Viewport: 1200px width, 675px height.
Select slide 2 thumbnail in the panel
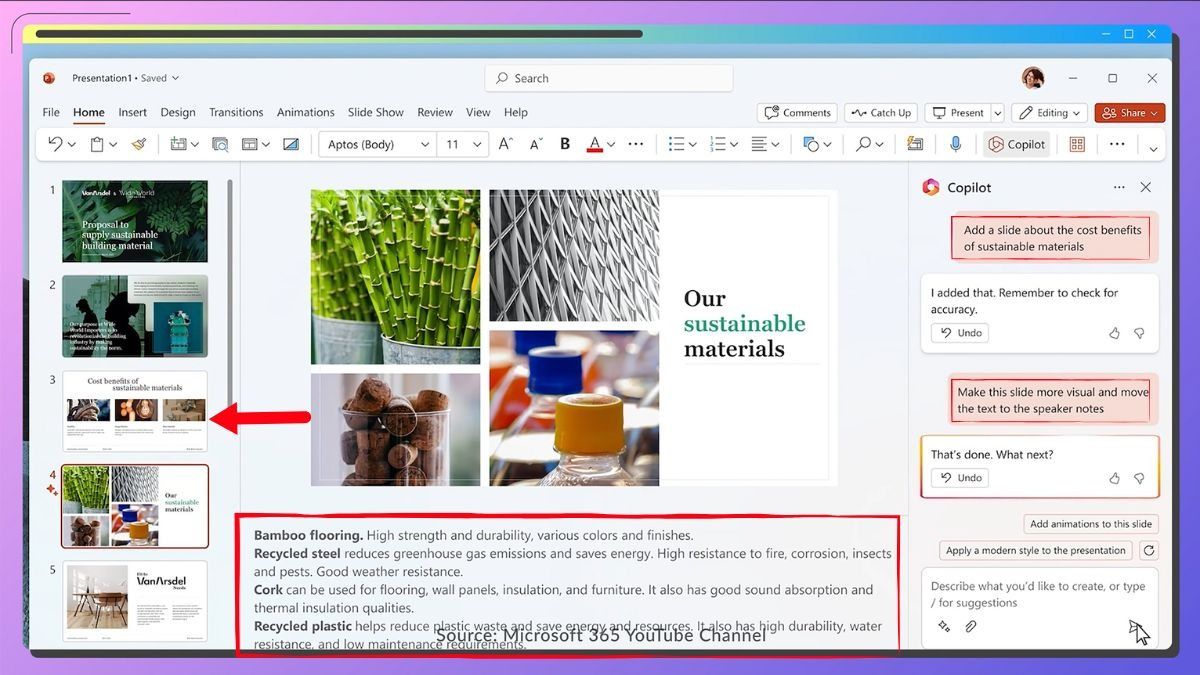click(x=134, y=316)
